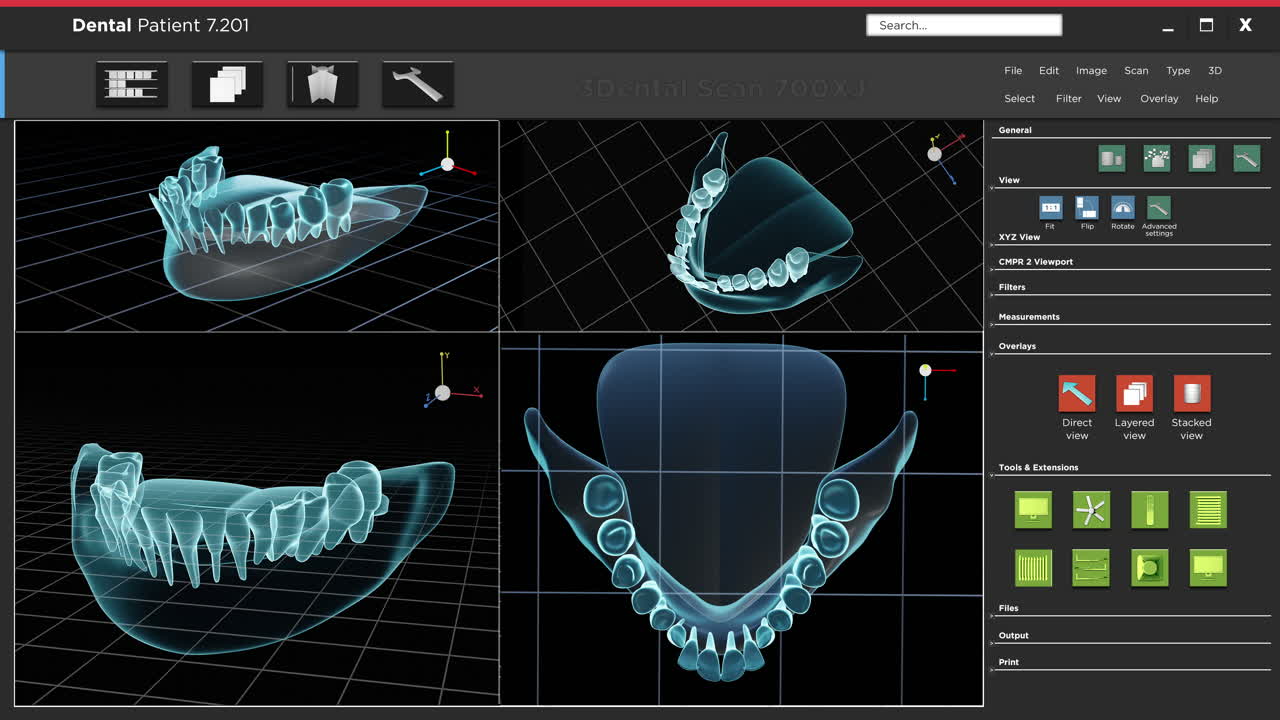Open the Scan menu
This screenshot has width=1280, height=720.
pos(1136,70)
